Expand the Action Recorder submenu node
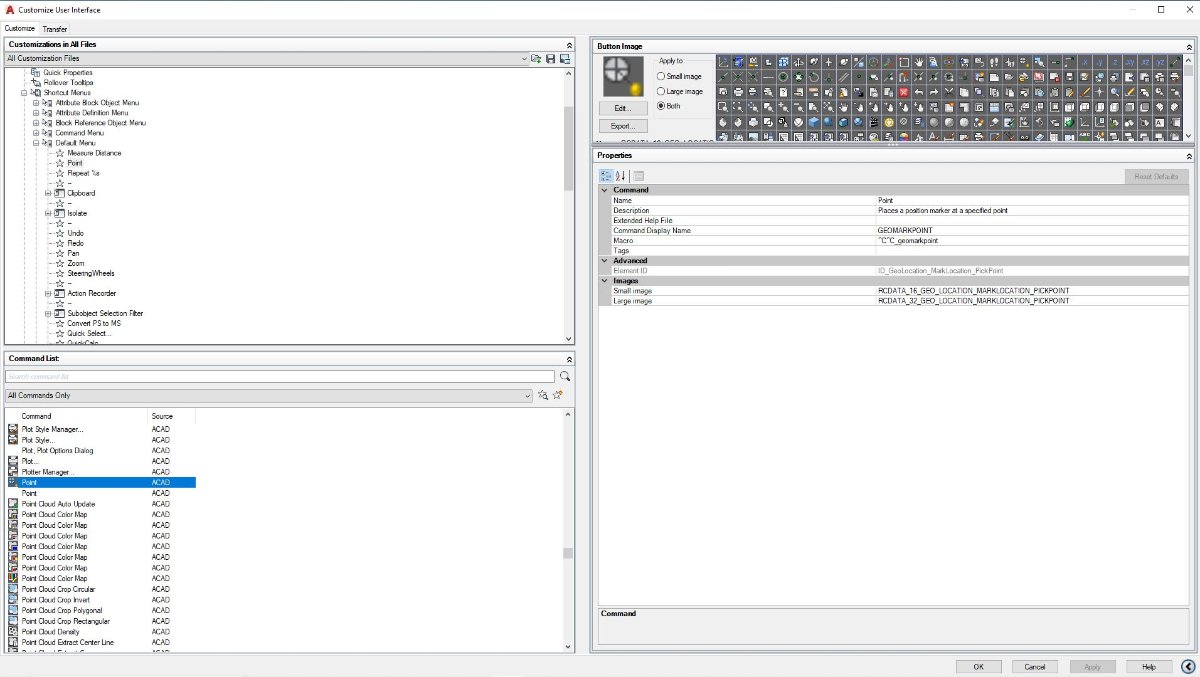 (x=47, y=293)
